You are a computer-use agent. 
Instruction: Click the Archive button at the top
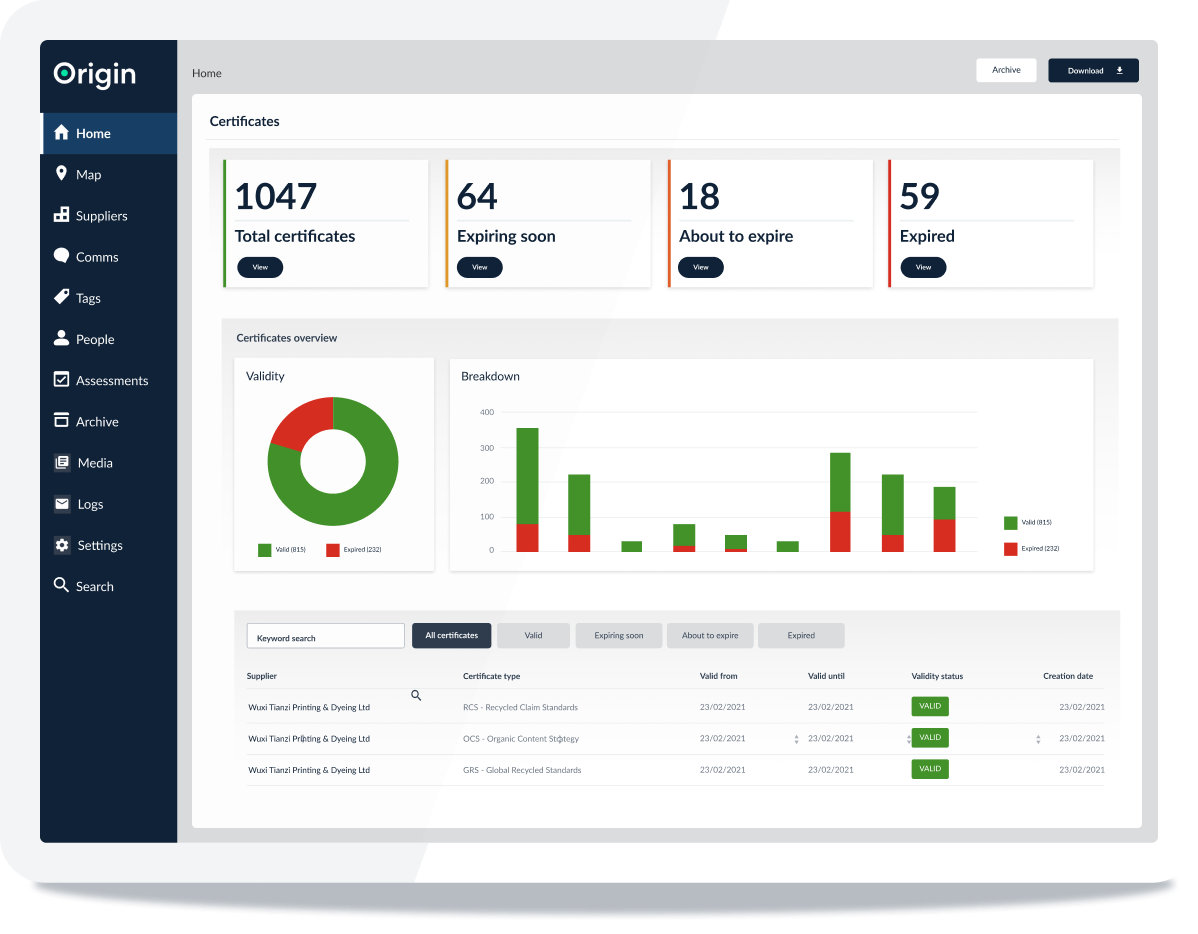(1006, 70)
